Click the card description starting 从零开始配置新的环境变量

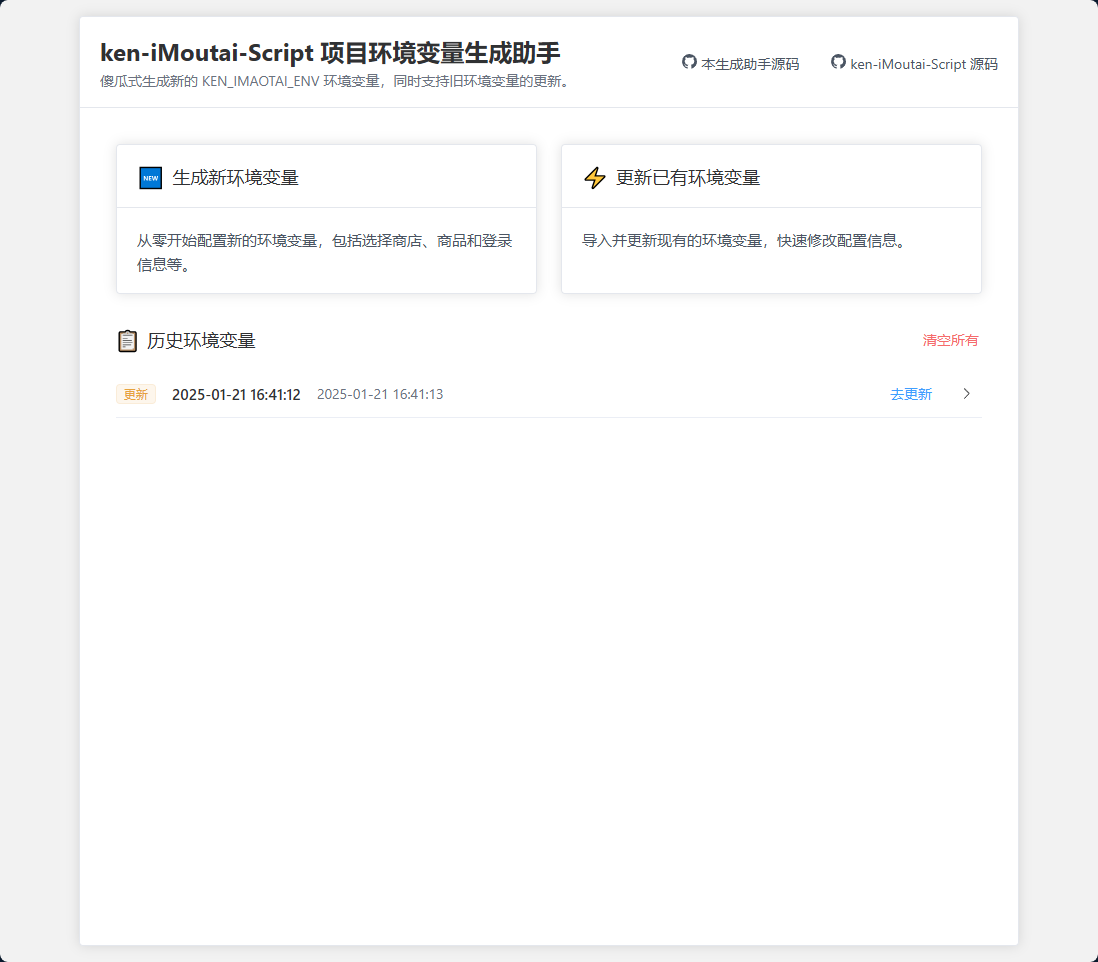tap(325, 253)
